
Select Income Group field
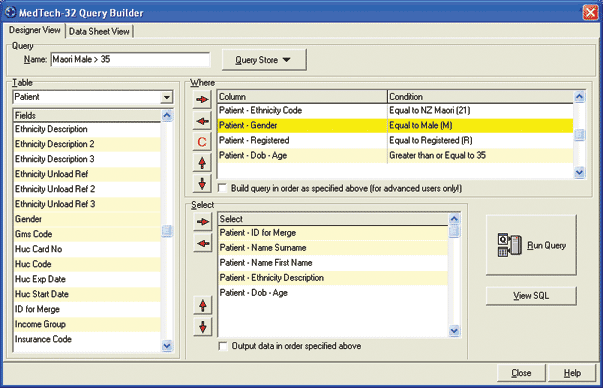pyautogui.click(x=87, y=324)
